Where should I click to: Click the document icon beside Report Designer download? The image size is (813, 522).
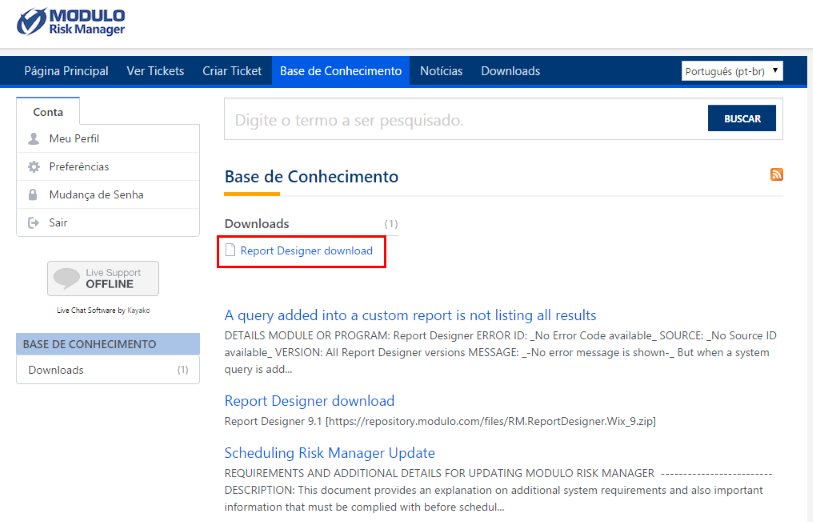tap(230, 250)
